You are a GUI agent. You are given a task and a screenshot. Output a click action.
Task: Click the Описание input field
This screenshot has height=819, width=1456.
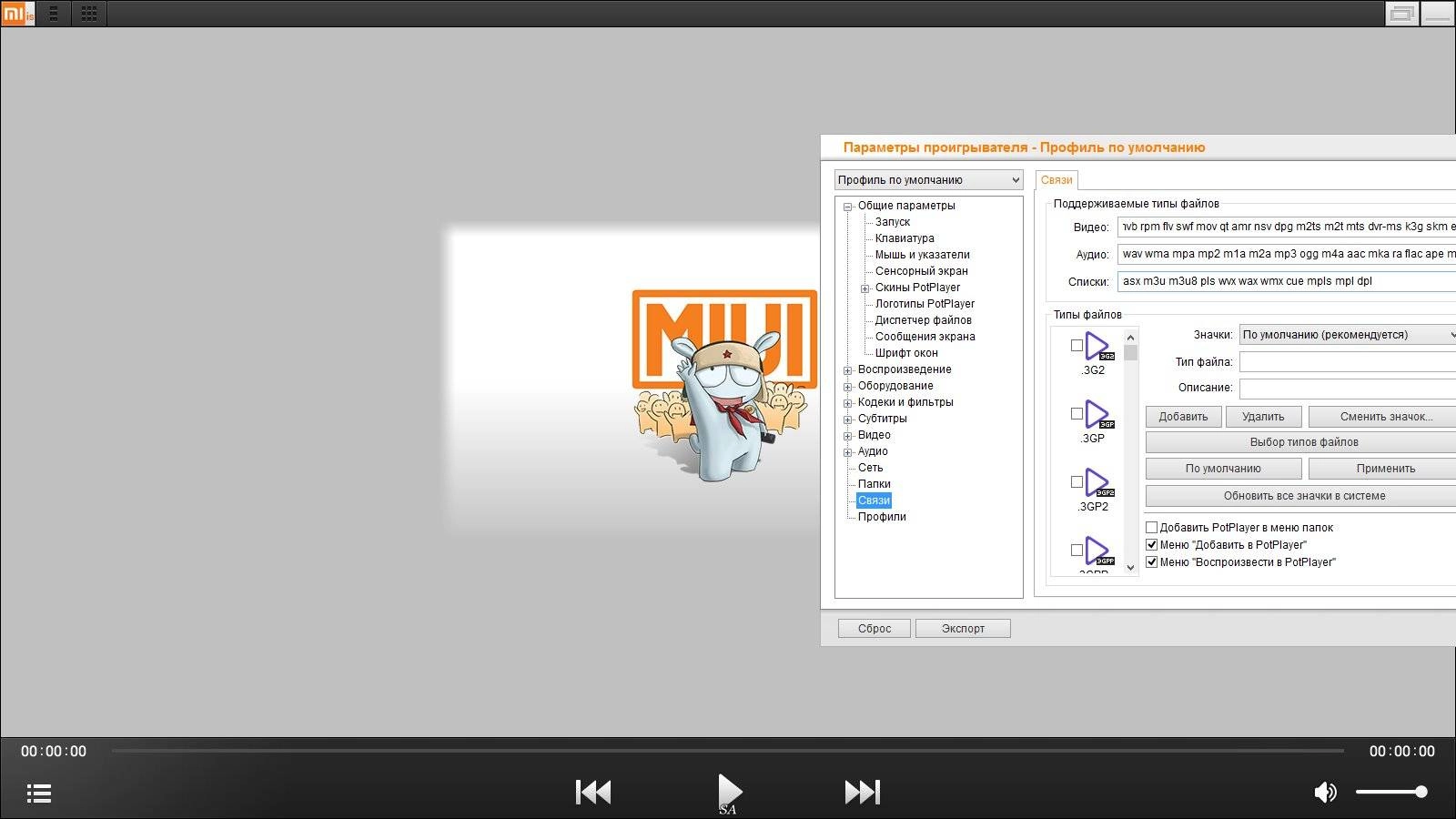click(1348, 389)
